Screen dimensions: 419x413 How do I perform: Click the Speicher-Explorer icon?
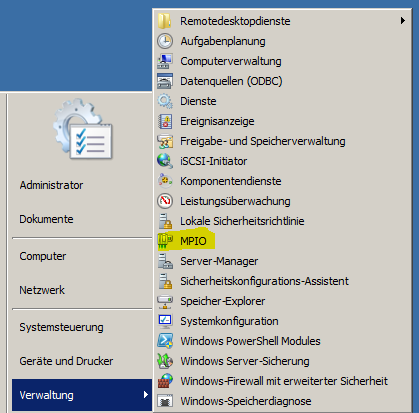click(165, 301)
